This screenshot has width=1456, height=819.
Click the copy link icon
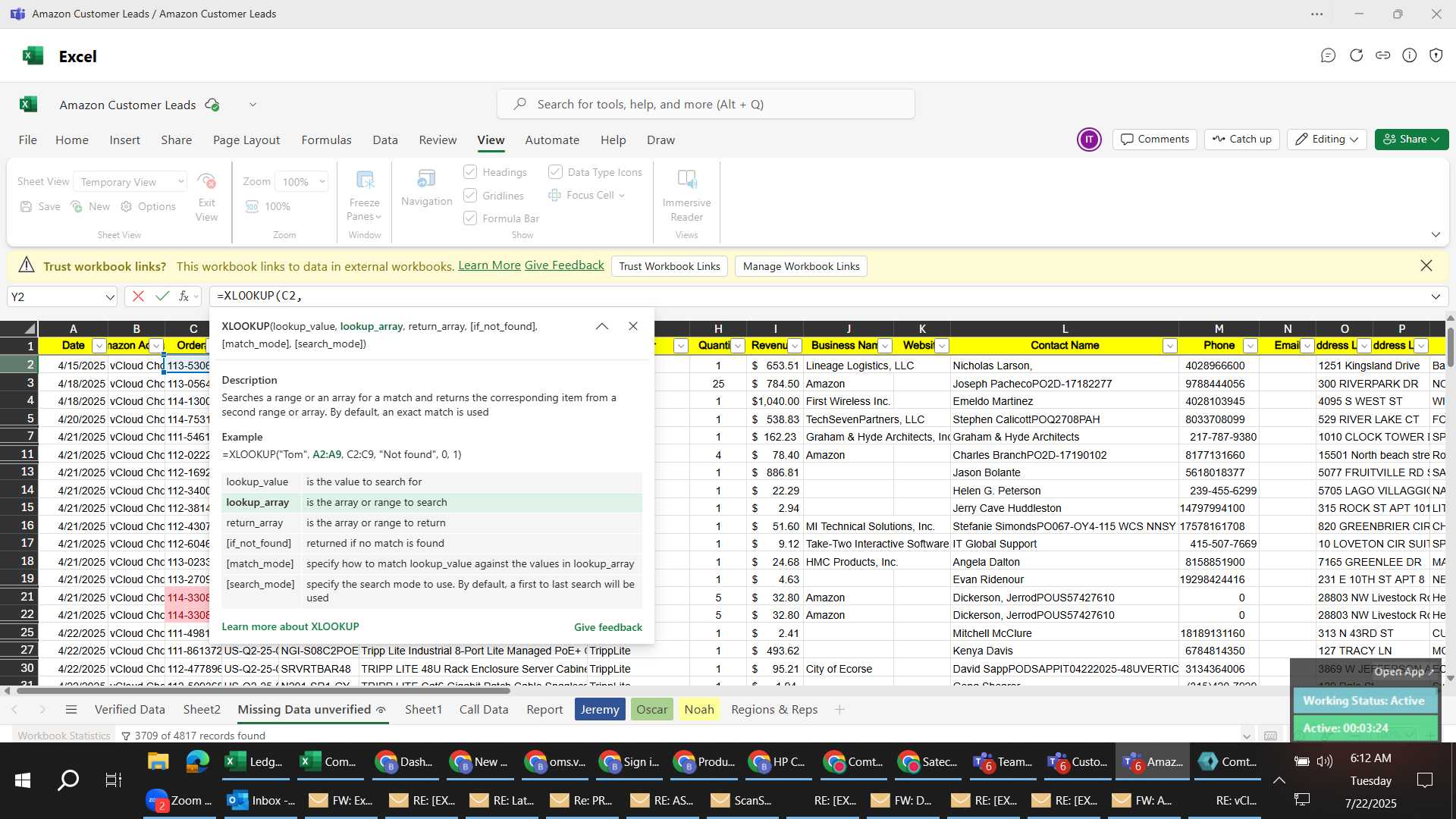pyautogui.click(x=1382, y=55)
